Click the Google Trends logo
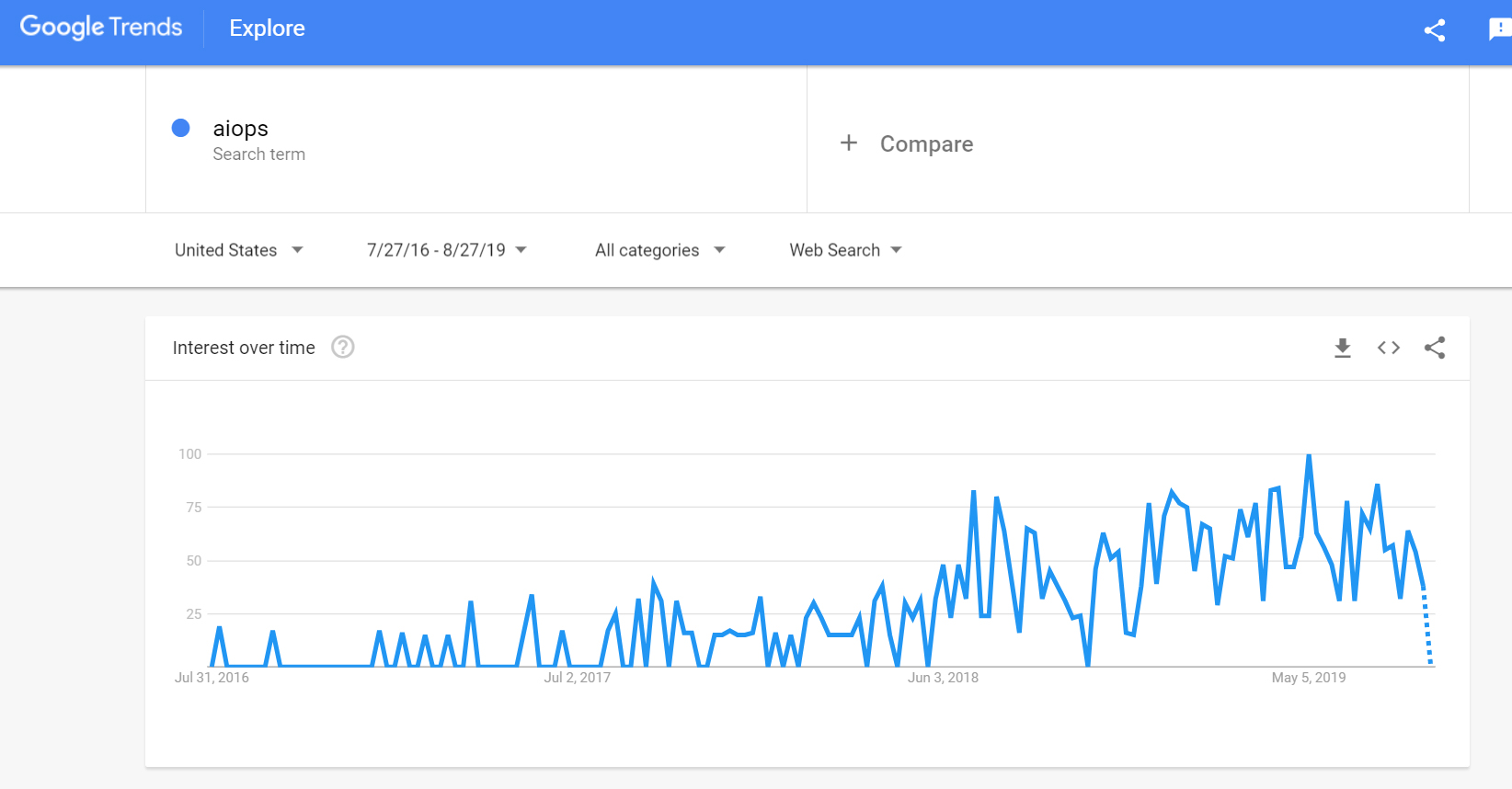The width and height of the screenshot is (1512, 789). coord(101,28)
